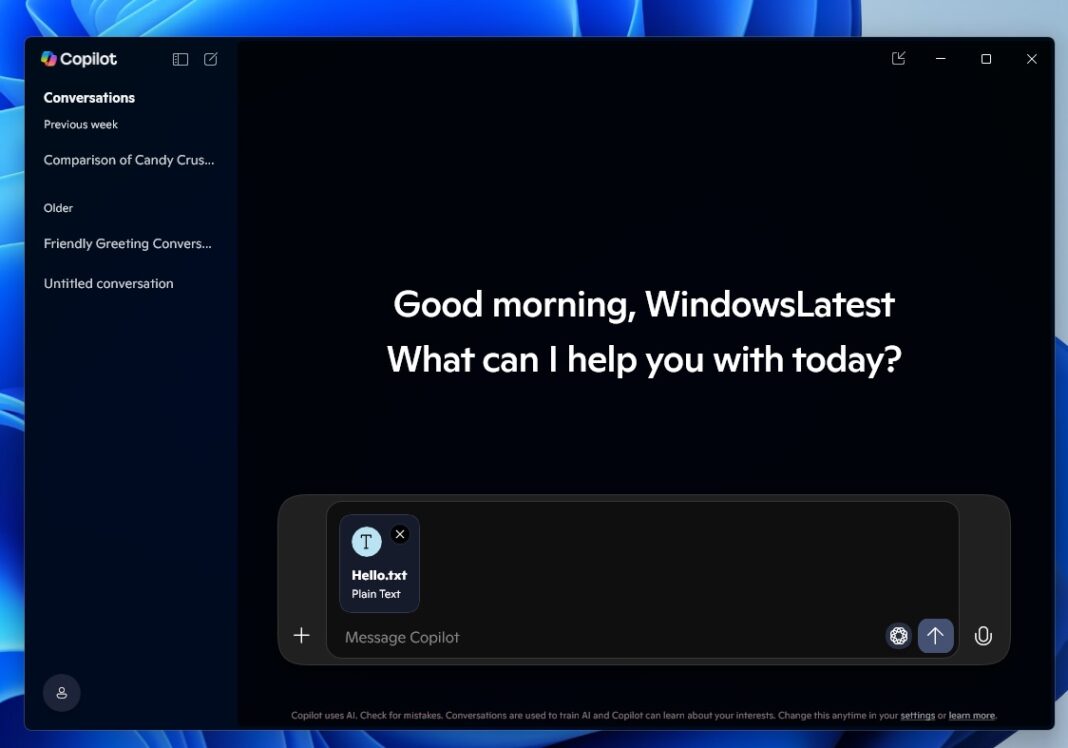Image resolution: width=1068 pixels, height=748 pixels.
Task: Open attachment options with the plus icon
Action: 301,635
